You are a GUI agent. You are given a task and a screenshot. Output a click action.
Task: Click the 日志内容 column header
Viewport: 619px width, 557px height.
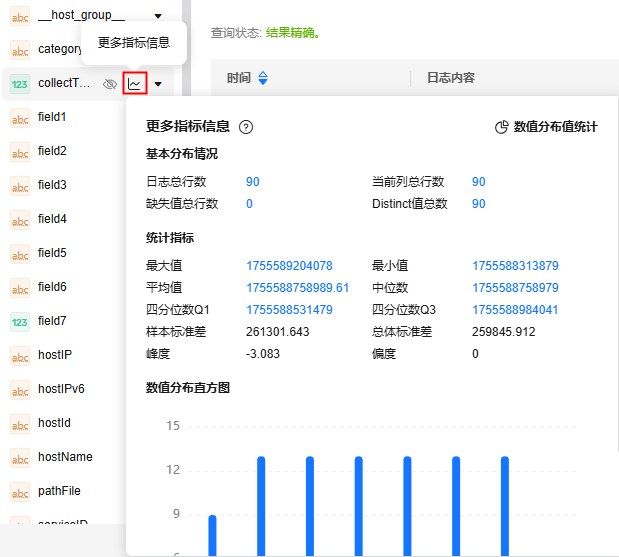coord(450,78)
